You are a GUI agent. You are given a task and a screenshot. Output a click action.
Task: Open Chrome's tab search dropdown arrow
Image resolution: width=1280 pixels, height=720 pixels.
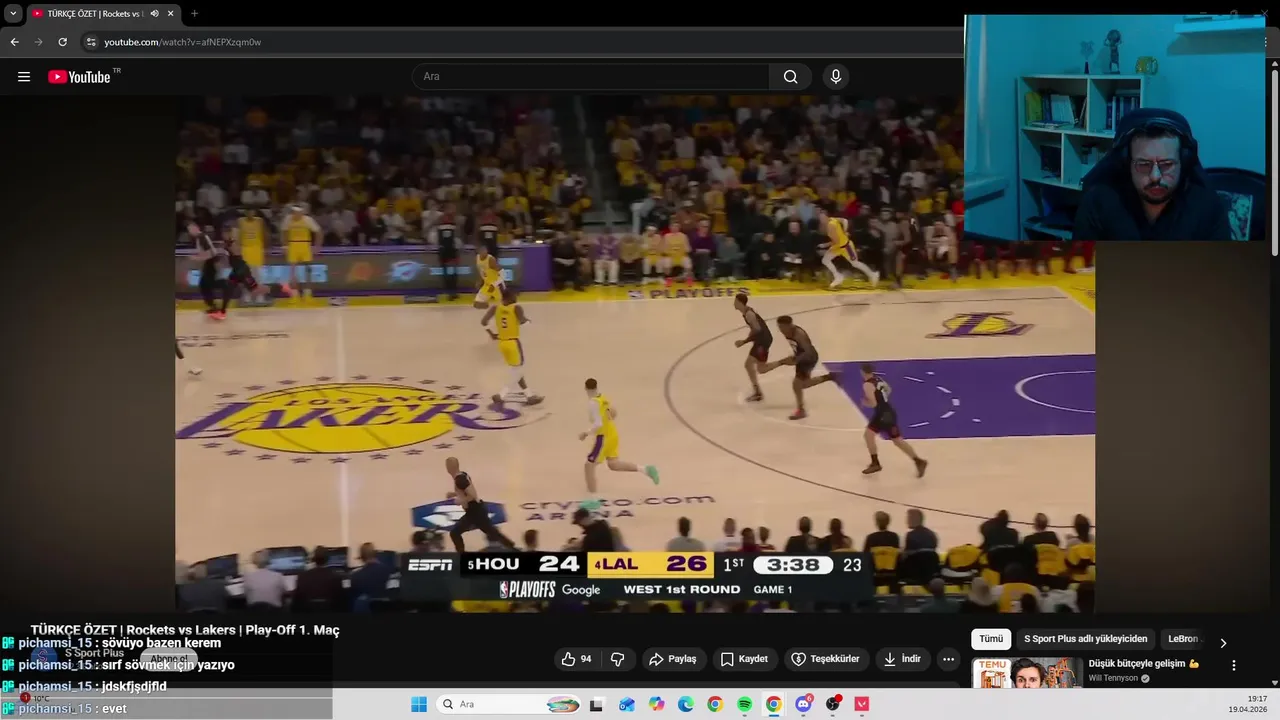point(13,13)
